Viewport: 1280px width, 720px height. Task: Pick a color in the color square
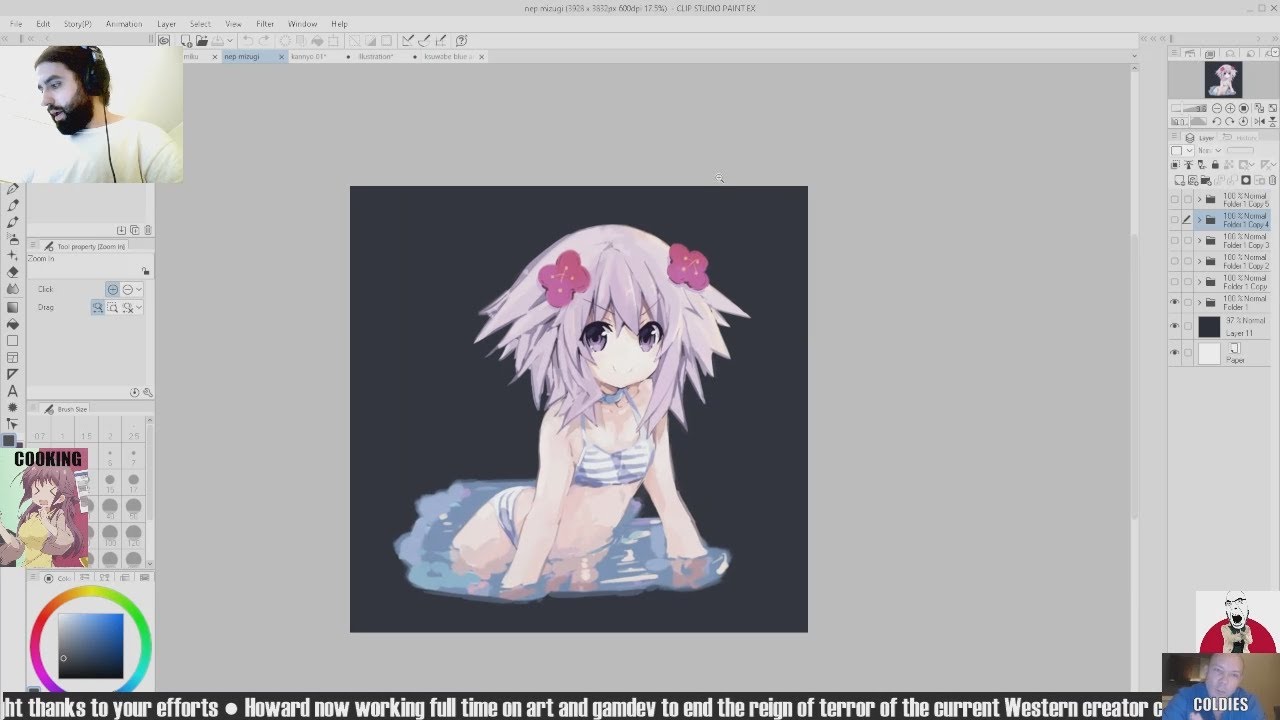(x=90, y=646)
